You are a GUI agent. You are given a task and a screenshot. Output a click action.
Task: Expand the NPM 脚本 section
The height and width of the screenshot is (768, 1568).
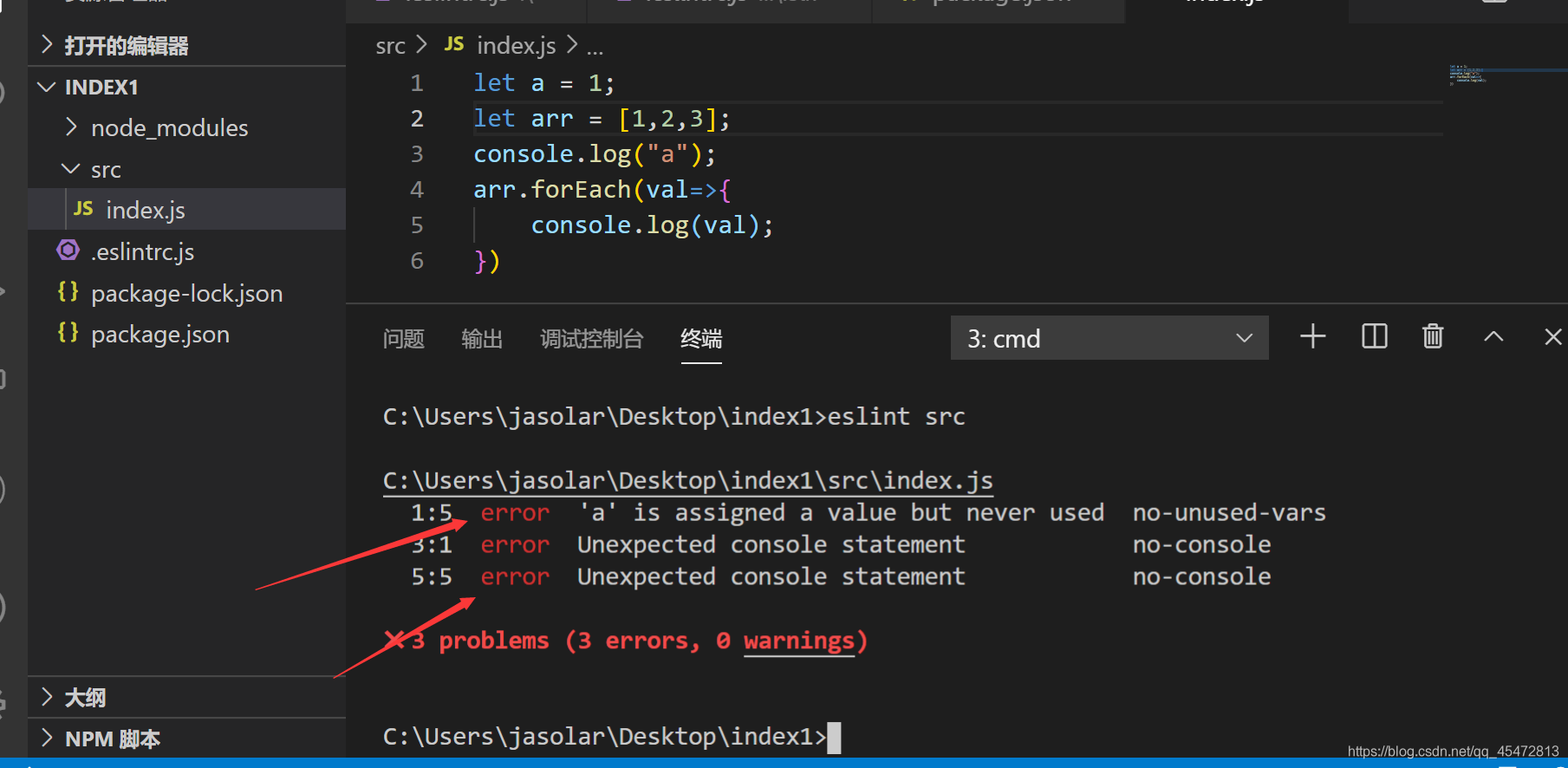tap(113, 739)
